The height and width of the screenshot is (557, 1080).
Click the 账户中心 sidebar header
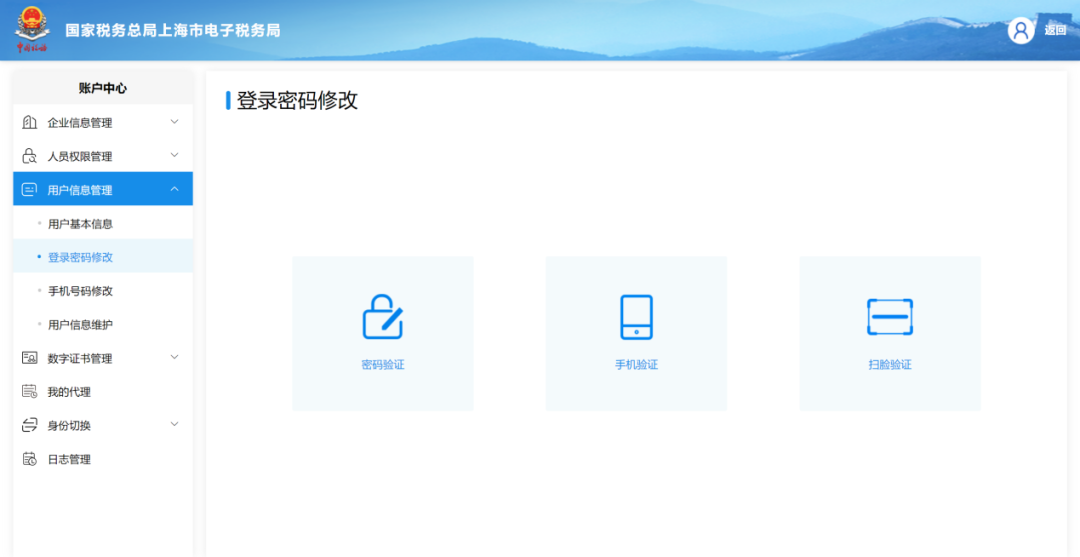[103, 88]
